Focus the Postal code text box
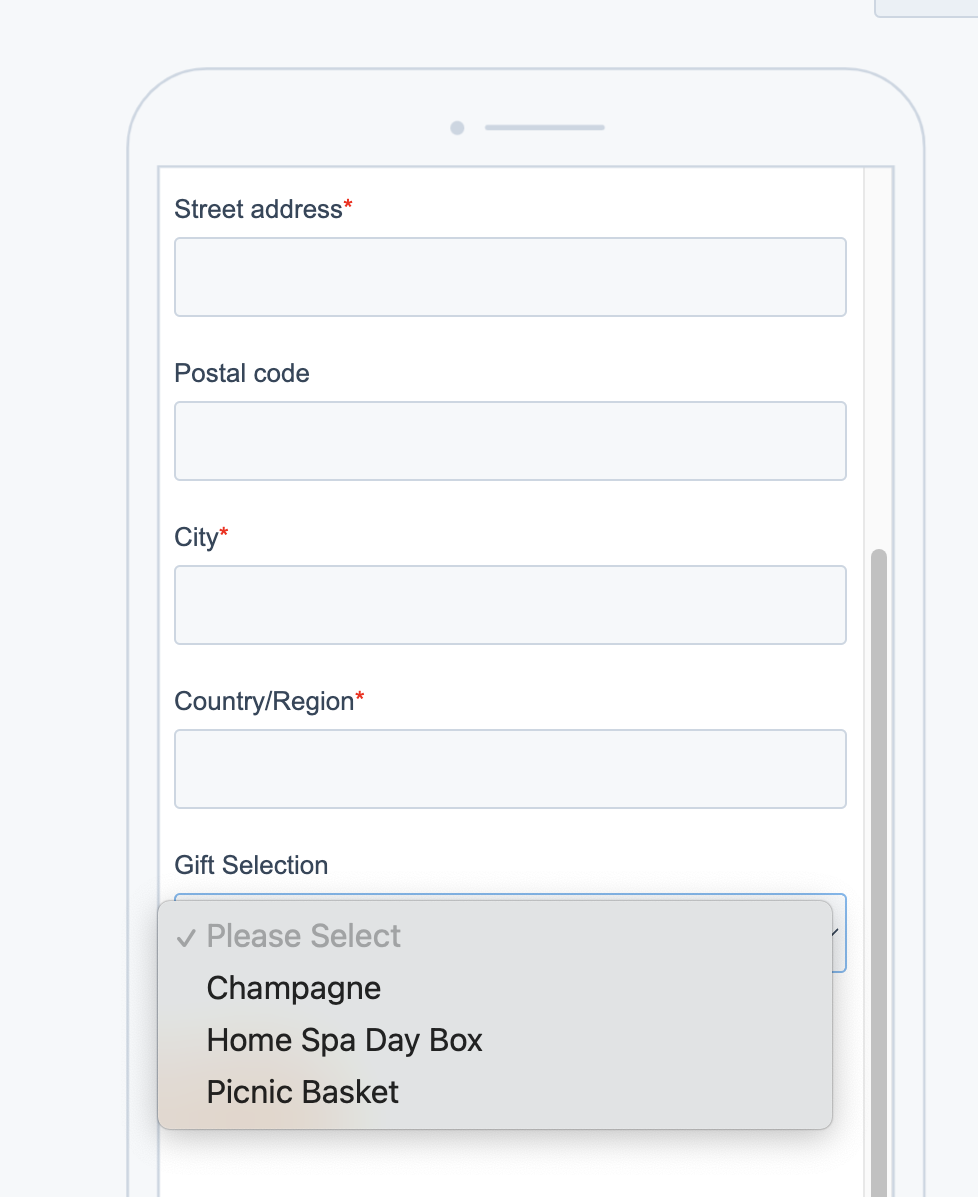978x1197 pixels. tap(510, 441)
